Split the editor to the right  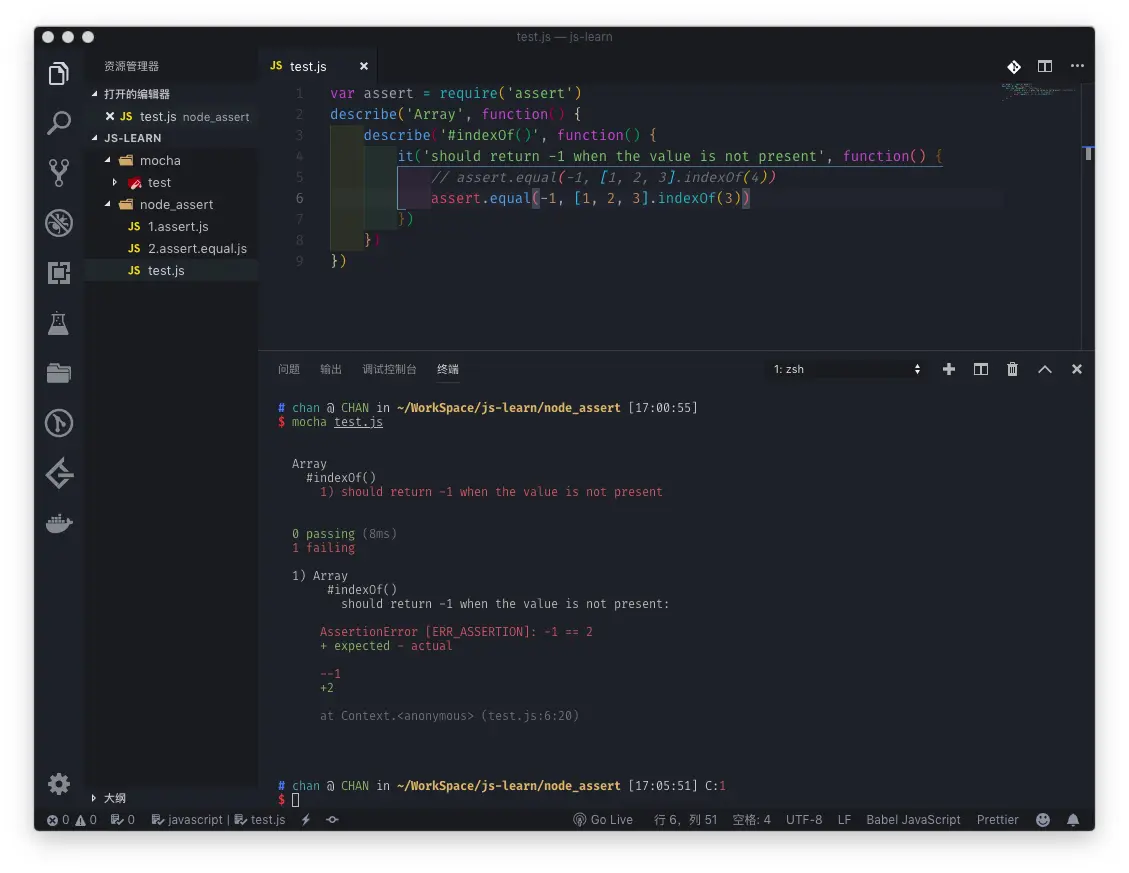(x=1045, y=66)
